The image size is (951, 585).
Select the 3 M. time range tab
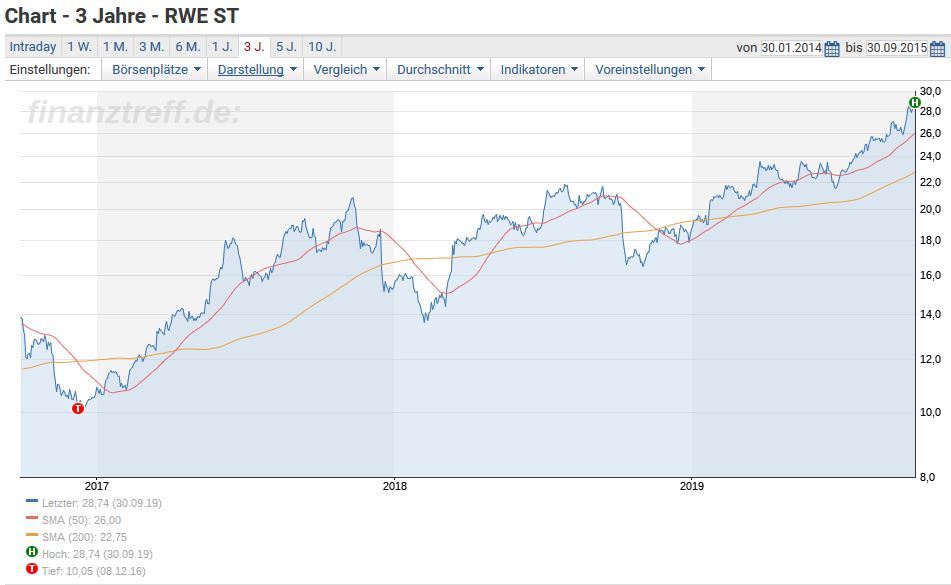(152, 47)
